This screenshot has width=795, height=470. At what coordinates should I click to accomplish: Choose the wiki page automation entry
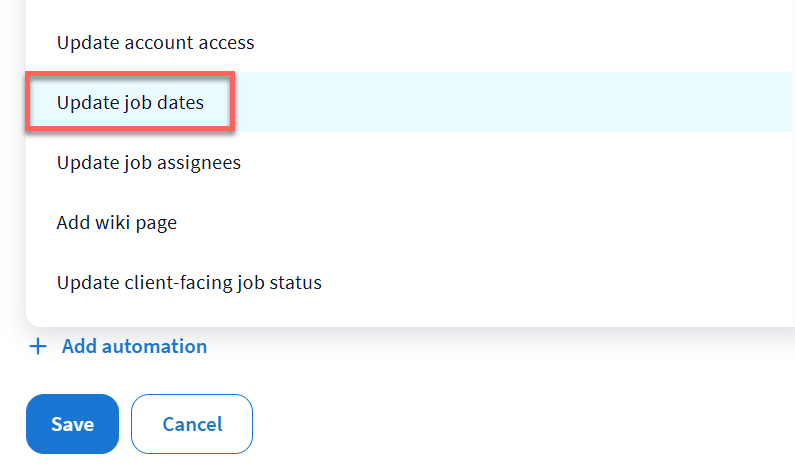116,222
